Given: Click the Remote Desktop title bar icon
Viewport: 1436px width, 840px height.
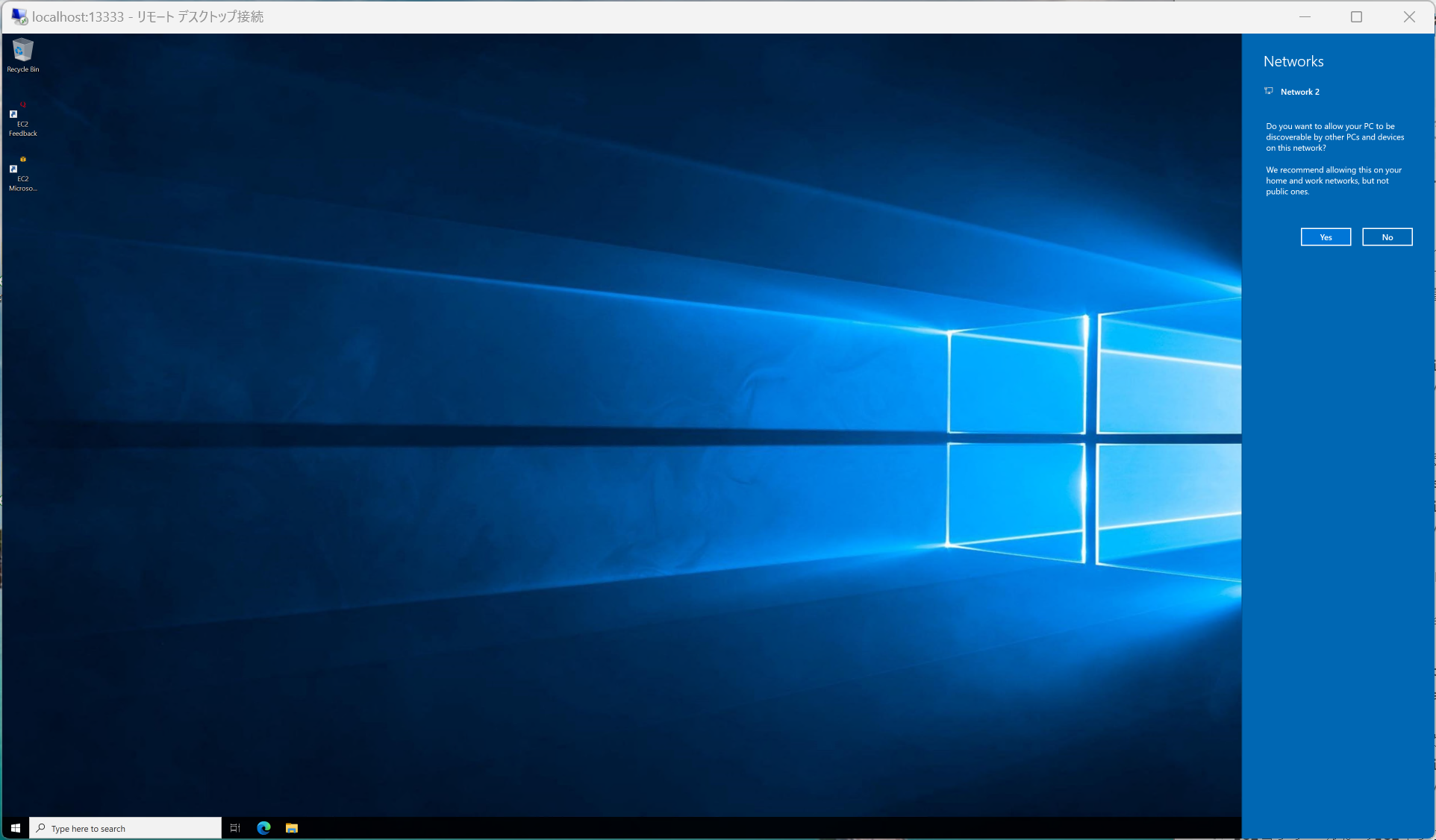Looking at the screenshot, I should (x=19, y=16).
